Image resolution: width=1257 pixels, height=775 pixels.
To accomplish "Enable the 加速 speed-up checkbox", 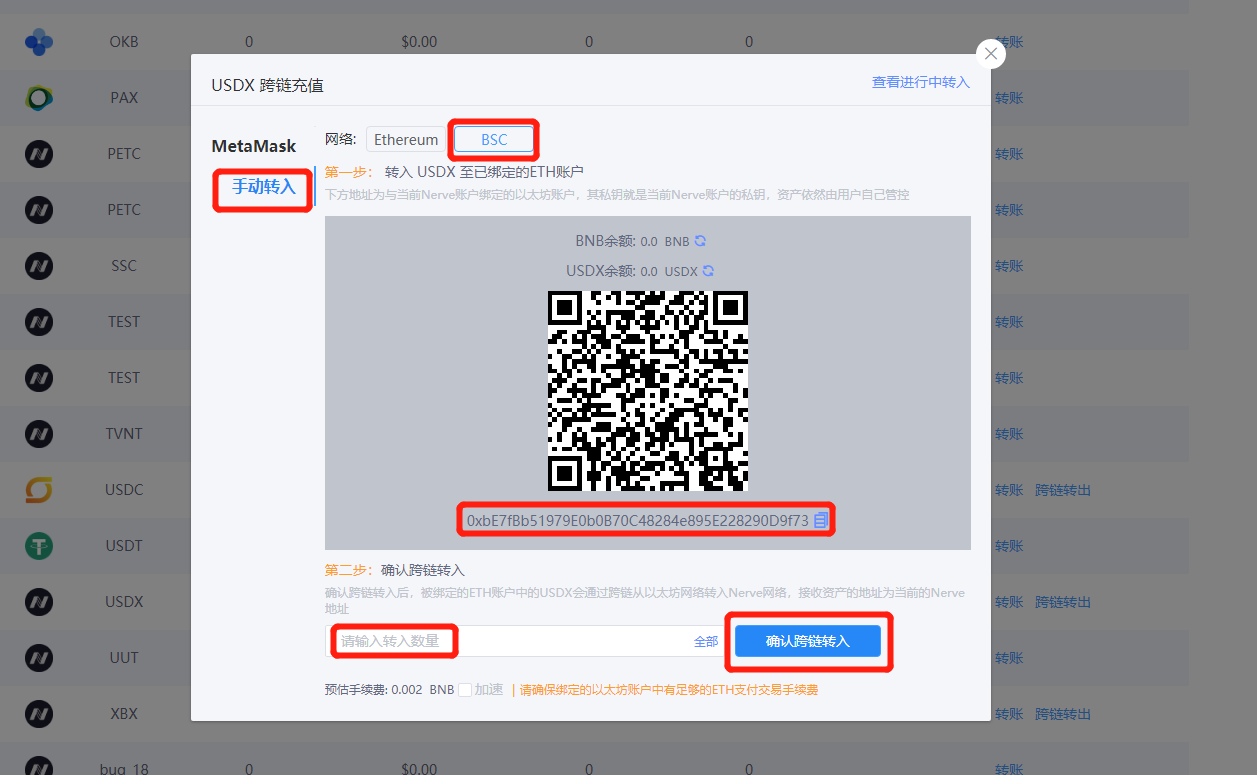I will pos(465,690).
